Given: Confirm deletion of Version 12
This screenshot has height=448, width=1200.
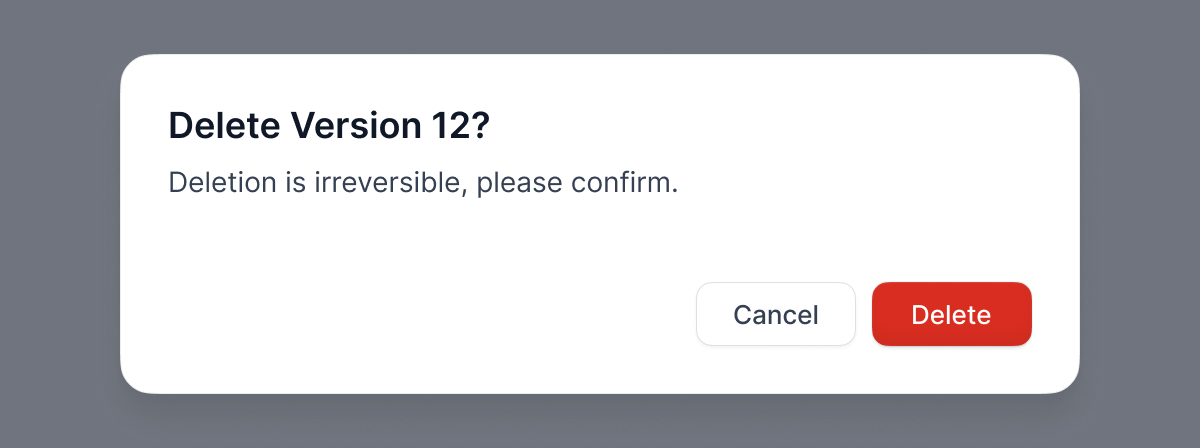Looking at the screenshot, I should pyautogui.click(x=951, y=315).
